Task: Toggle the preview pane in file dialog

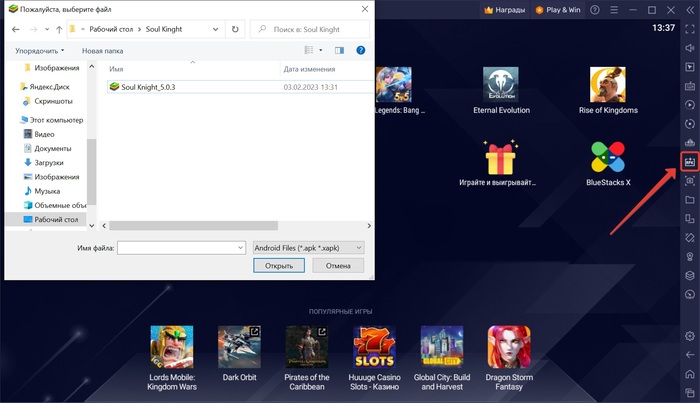Action: (339, 50)
